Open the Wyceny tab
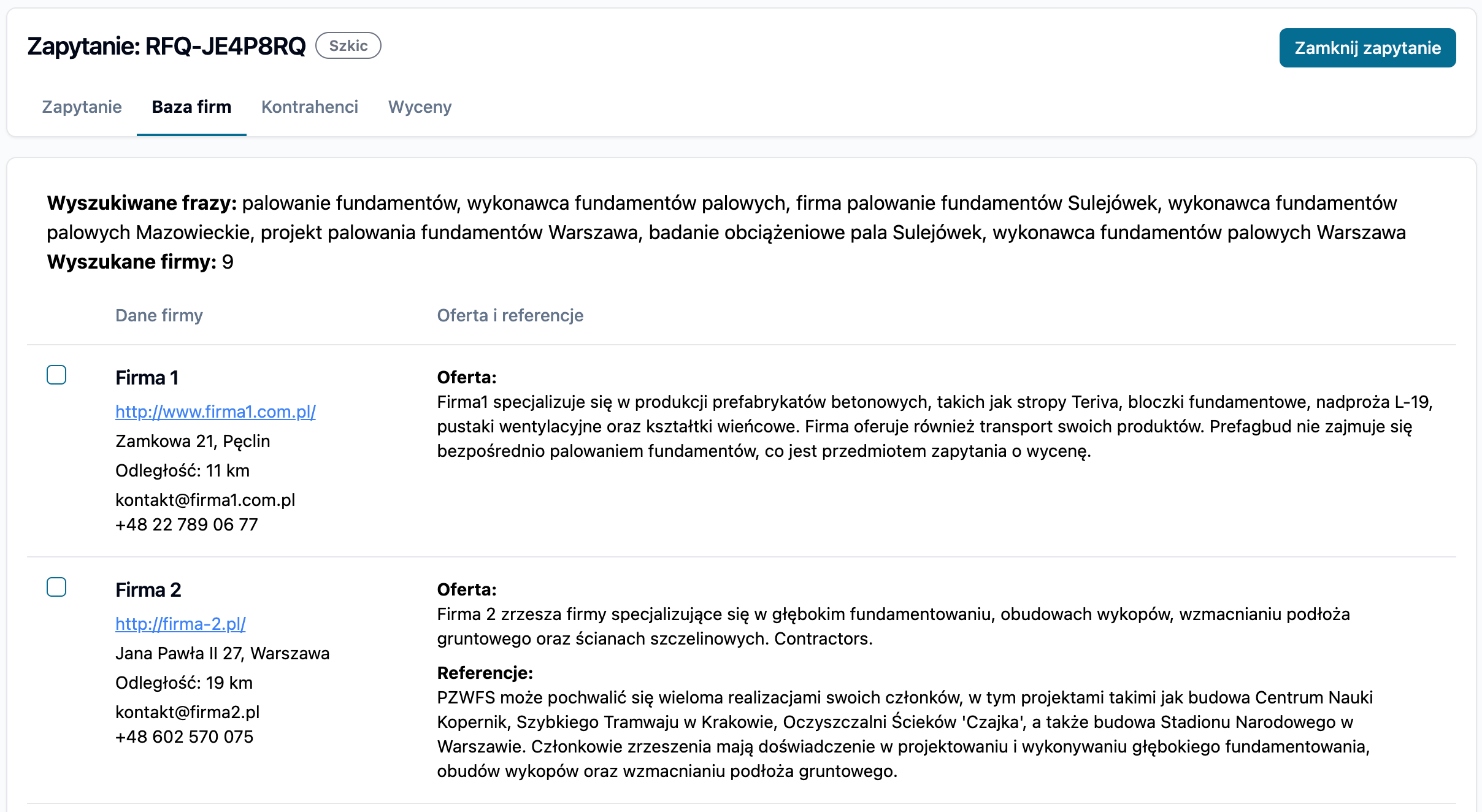1482x812 pixels. click(420, 107)
